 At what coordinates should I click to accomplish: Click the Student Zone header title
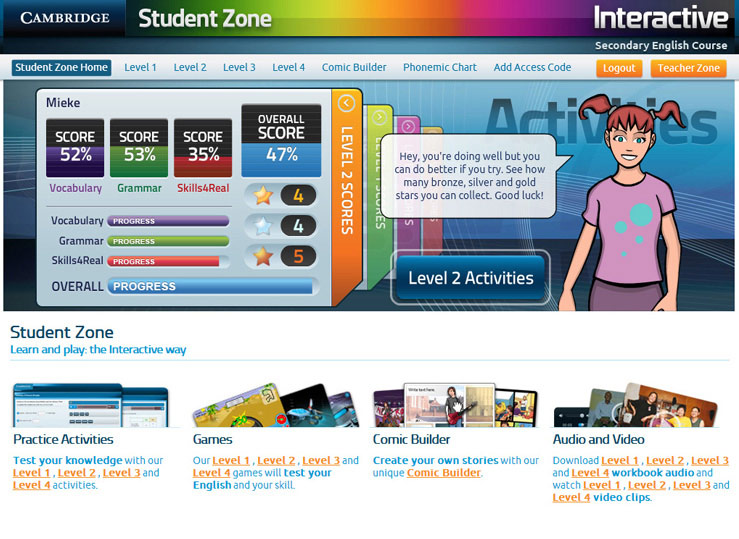205,19
